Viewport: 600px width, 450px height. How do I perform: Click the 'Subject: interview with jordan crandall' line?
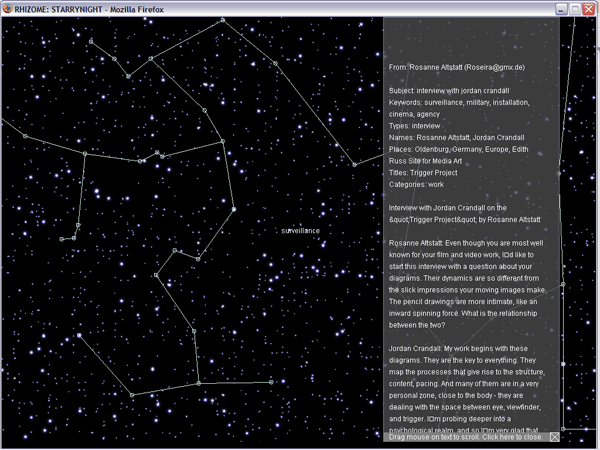click(449, 91)
